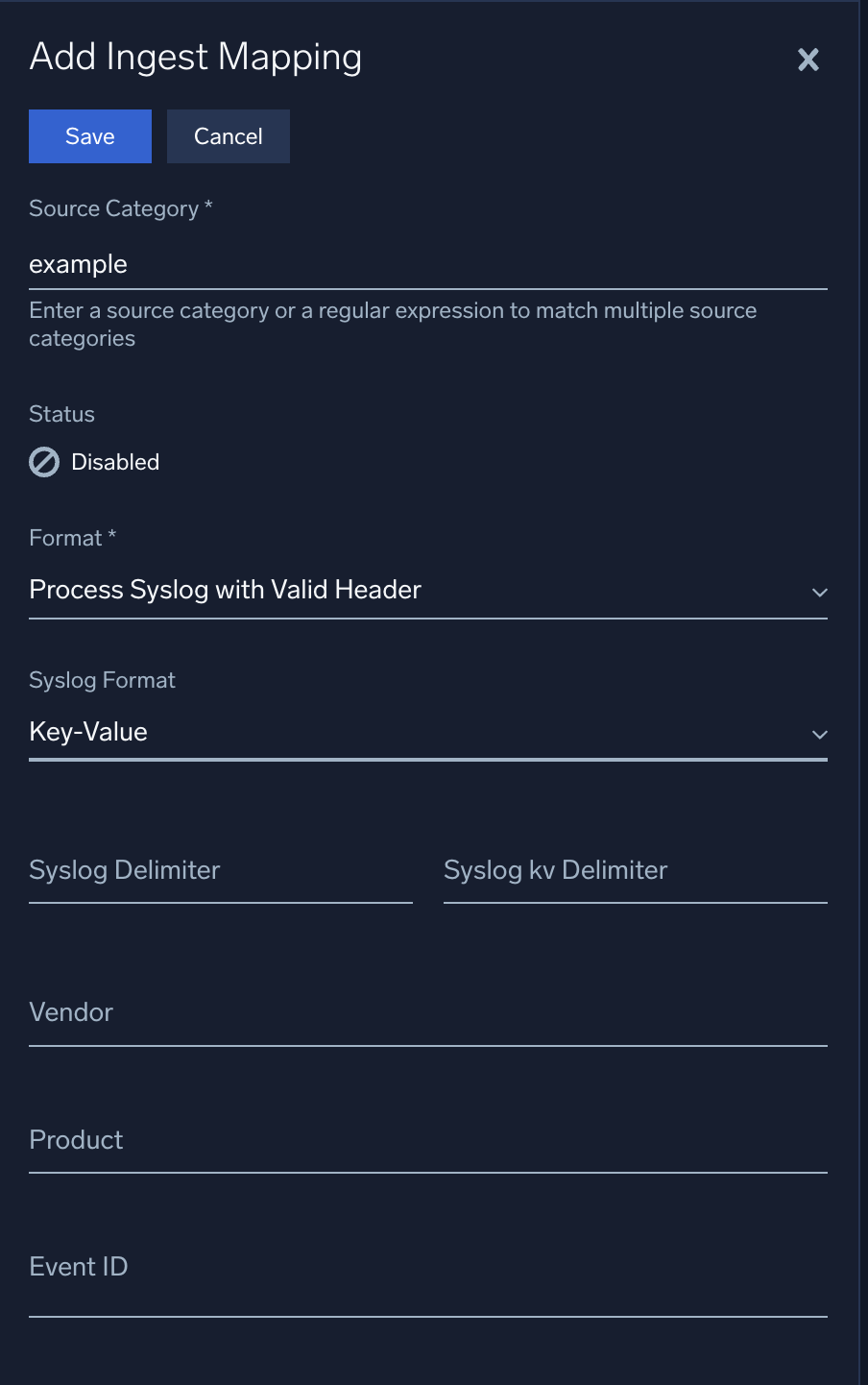Close the Add Ingest Mapping dialog
The width and height of the screenshot is (868, 1385).
(808, 60)
